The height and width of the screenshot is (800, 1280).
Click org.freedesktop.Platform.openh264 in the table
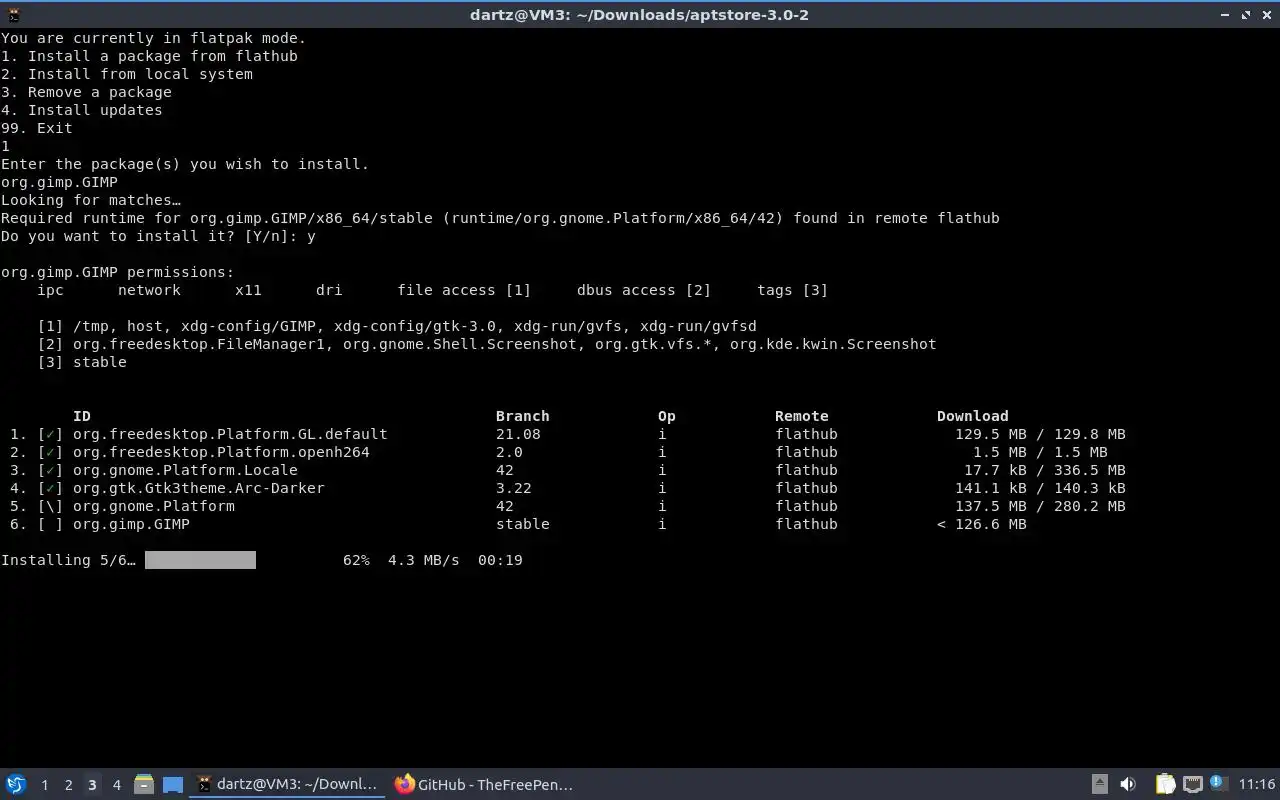tap(221, 452)
